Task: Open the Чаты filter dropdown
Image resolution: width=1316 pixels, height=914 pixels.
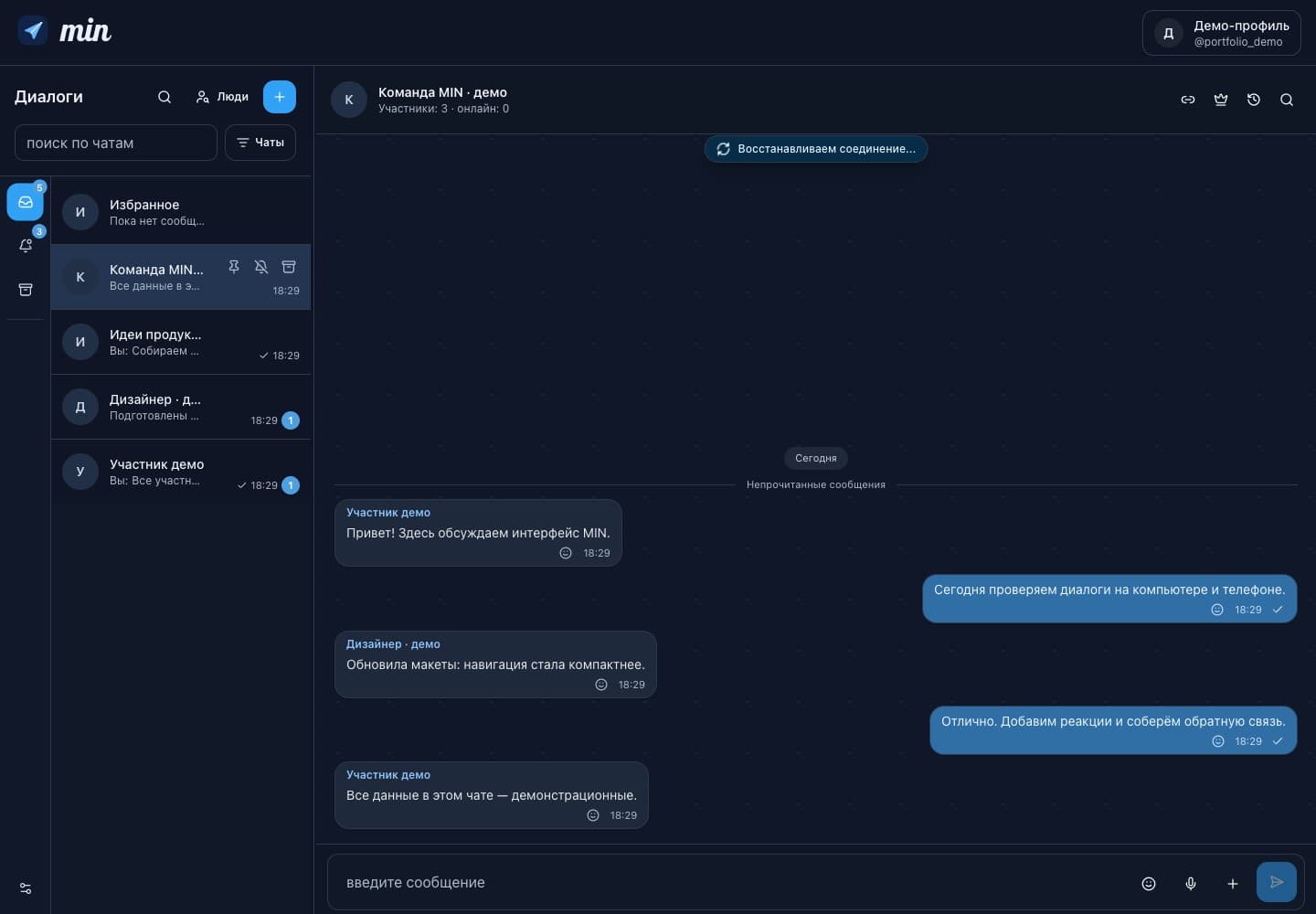Action: click(260, 143)
